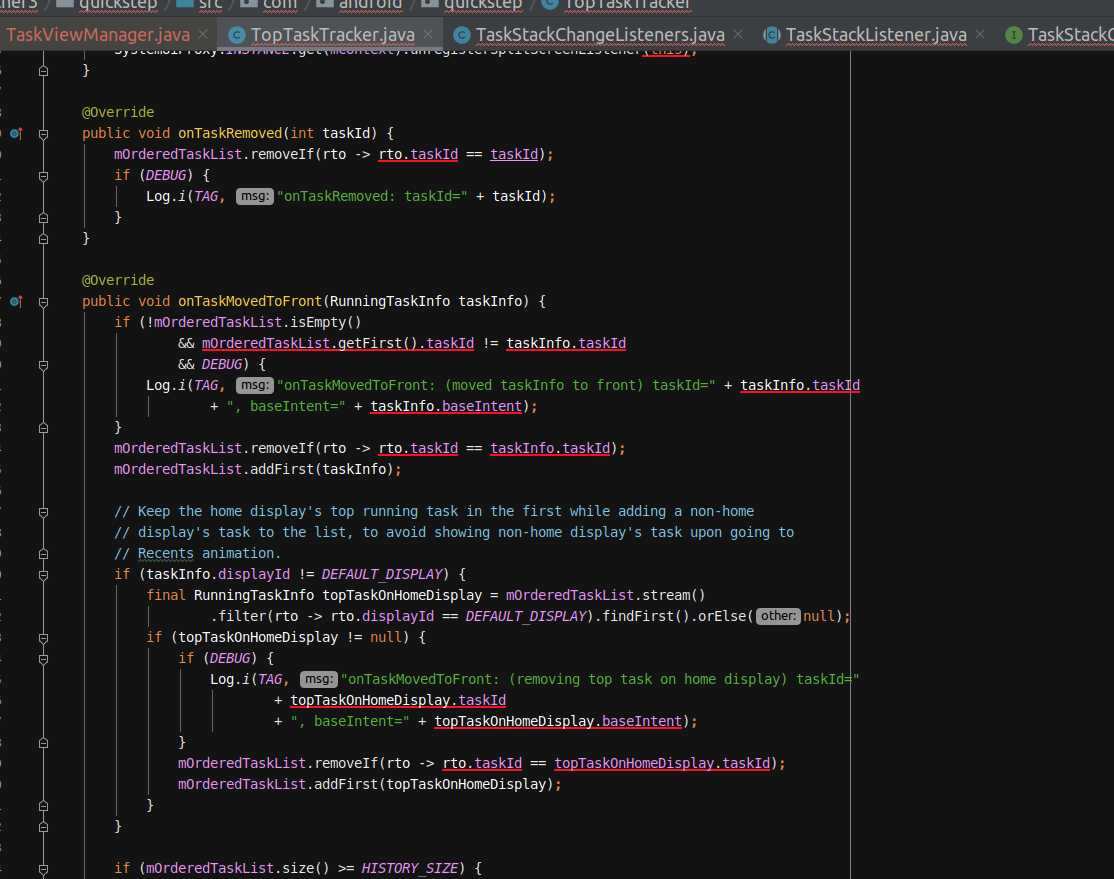This screenshot has height=879, width=1114.
Task: Fold the if (DEBUG) block inside onTaskRemoved
Action: tap(43, 176)
